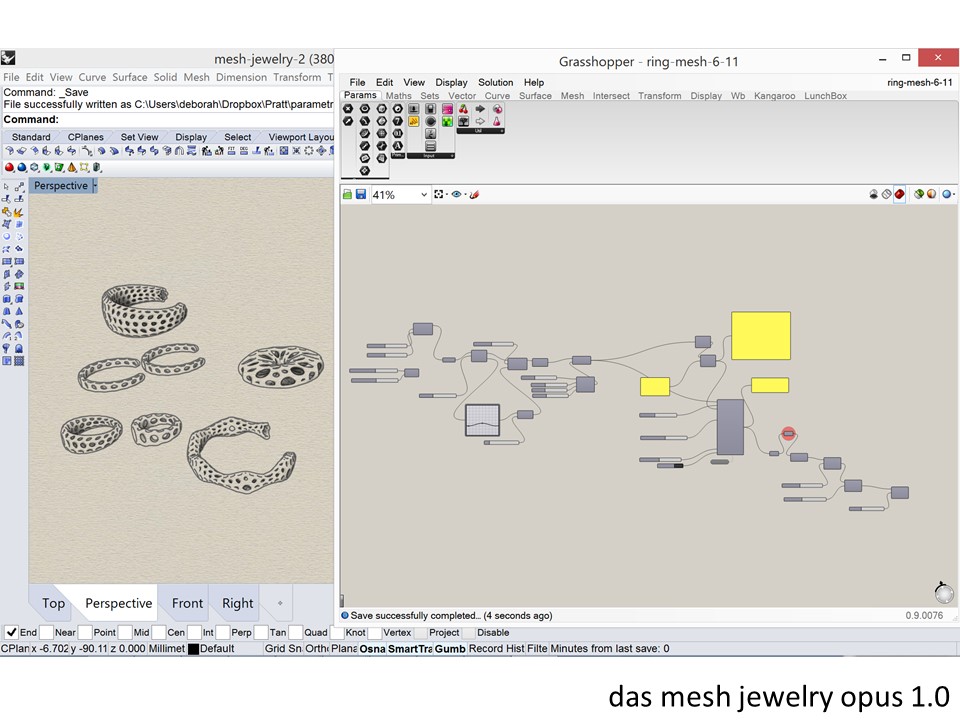
Task: Click the red shaded preview mode icon
Action: (x=899, y=194)
